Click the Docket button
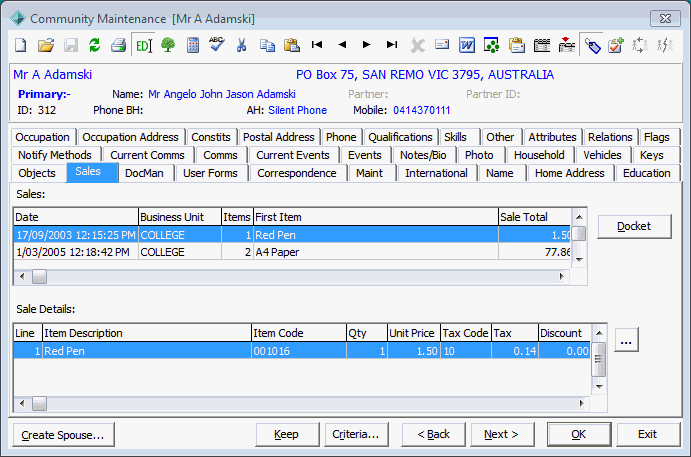Screen dimensions: 691x457 pyautogui.click(x=634, y=226)
